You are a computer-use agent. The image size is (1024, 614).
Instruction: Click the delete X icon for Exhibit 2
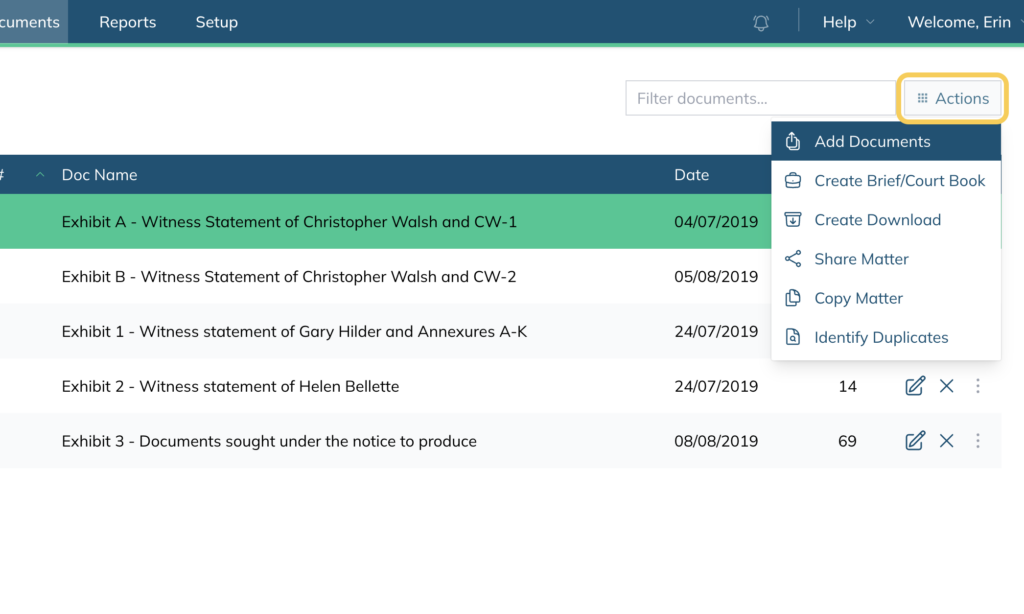pos(946,386)
